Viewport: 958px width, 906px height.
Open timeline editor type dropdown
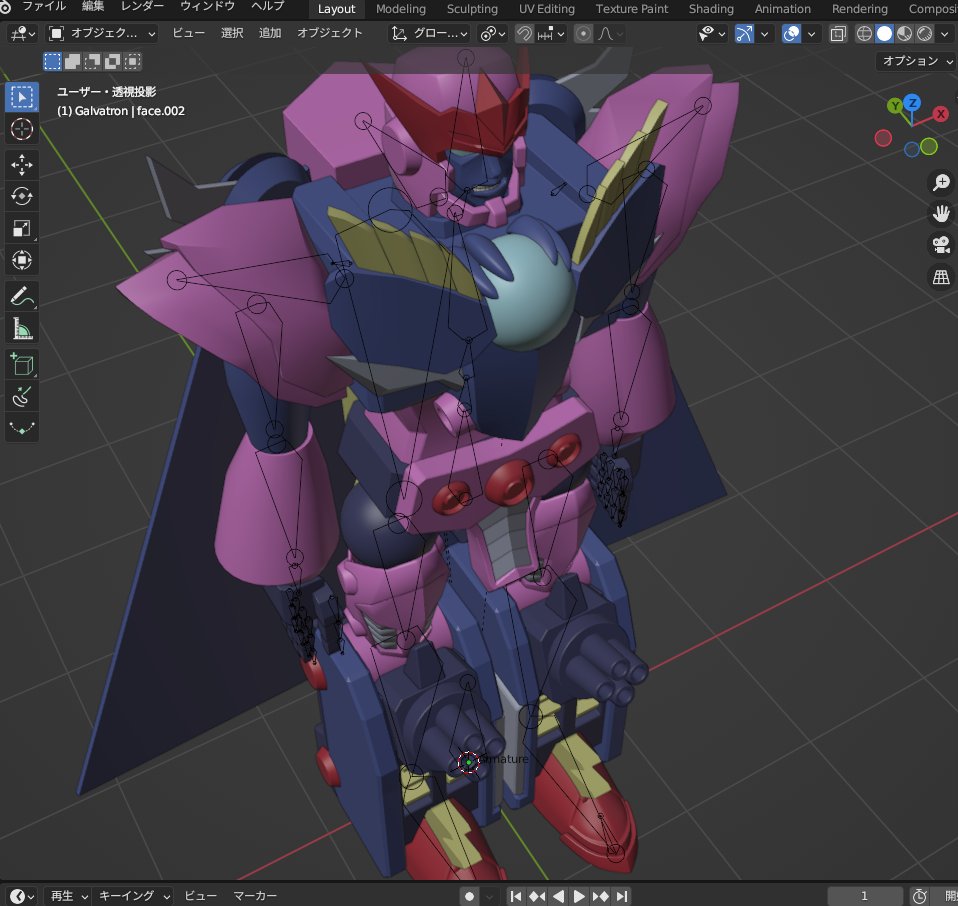[23, 896]
